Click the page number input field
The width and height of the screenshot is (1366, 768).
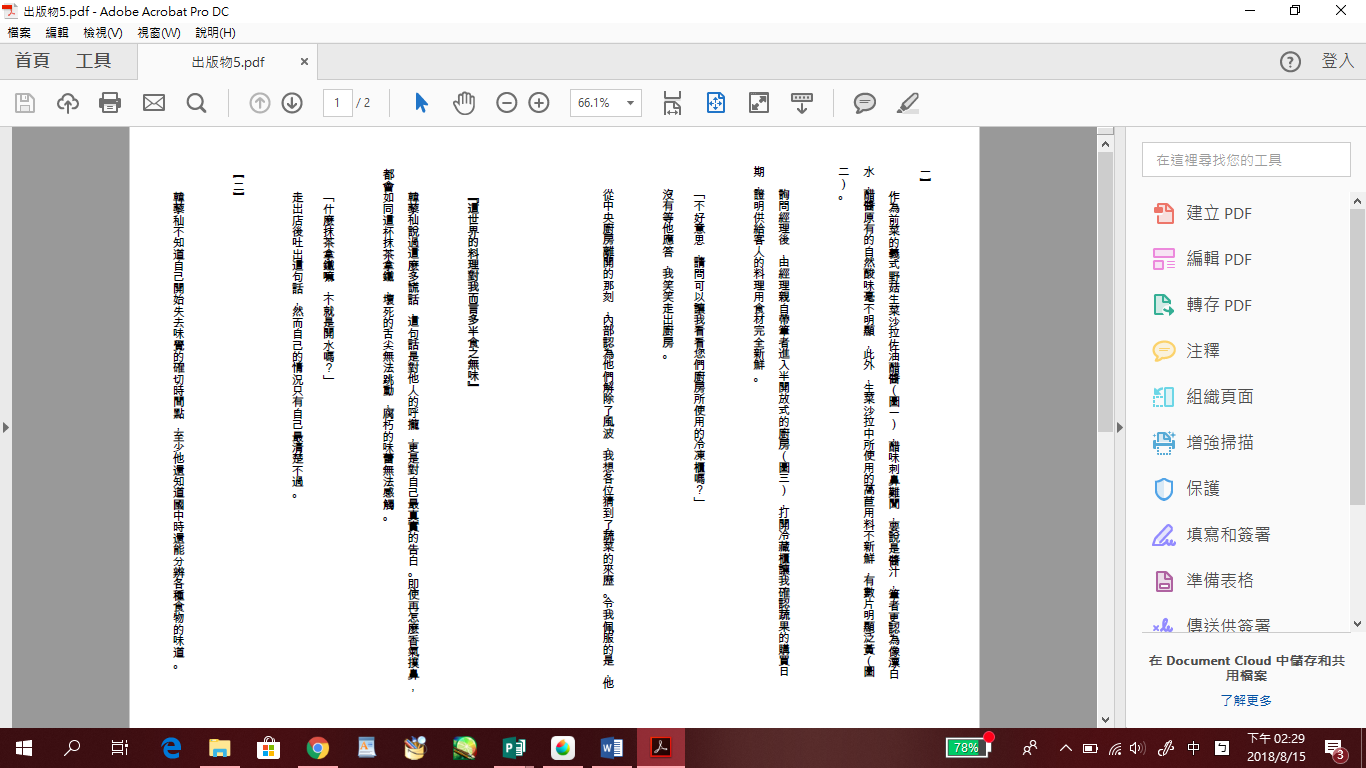click(337, 103)
